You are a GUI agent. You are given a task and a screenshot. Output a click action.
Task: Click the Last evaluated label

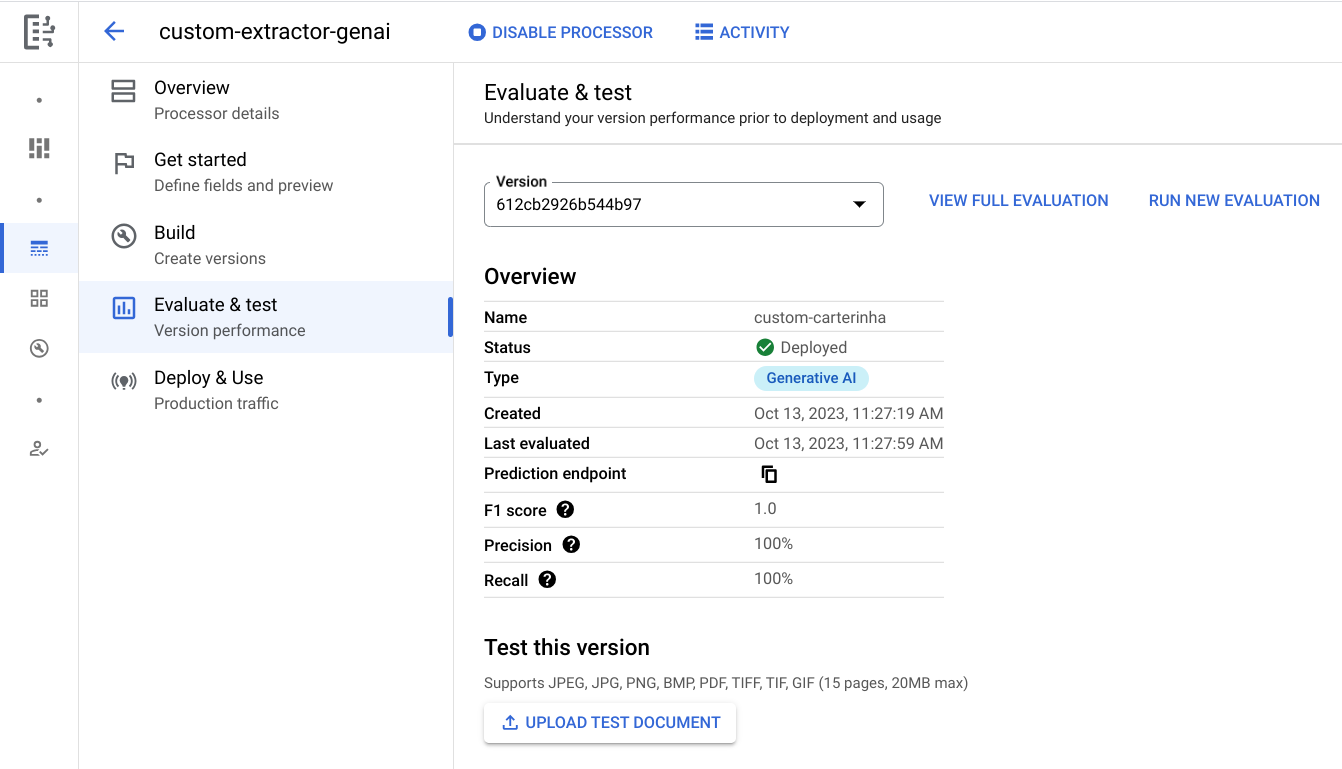pyautogui.click(x=537, y=443)
